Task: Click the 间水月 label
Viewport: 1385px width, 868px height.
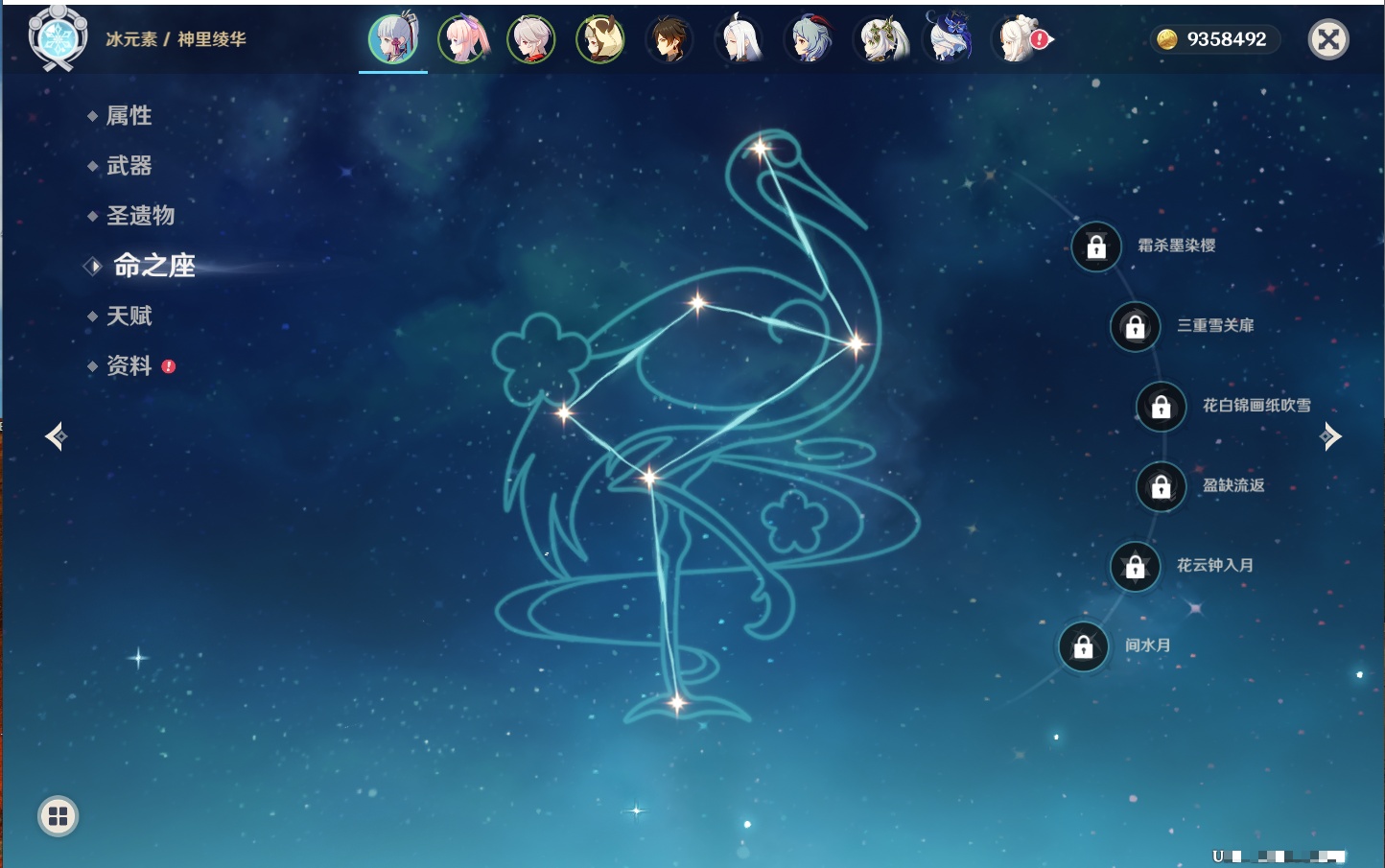Action: [x=1148, y=645]
